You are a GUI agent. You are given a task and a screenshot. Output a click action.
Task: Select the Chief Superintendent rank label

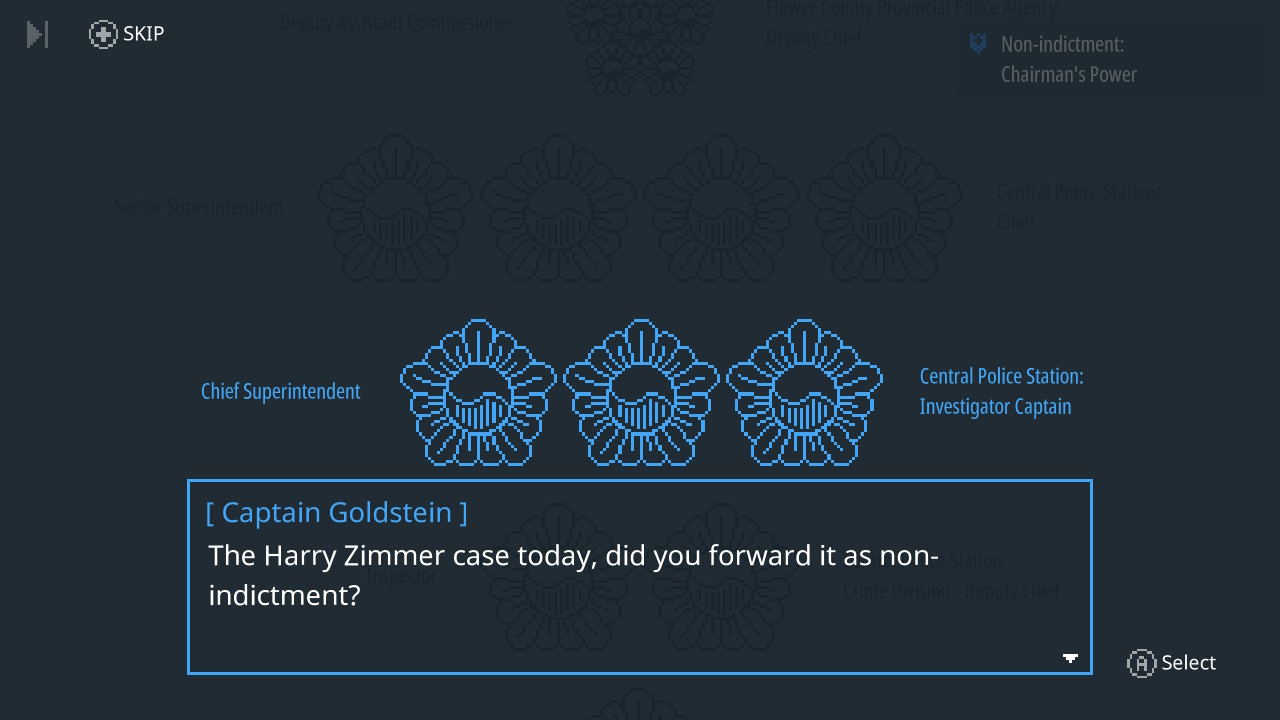pos(281,391)
